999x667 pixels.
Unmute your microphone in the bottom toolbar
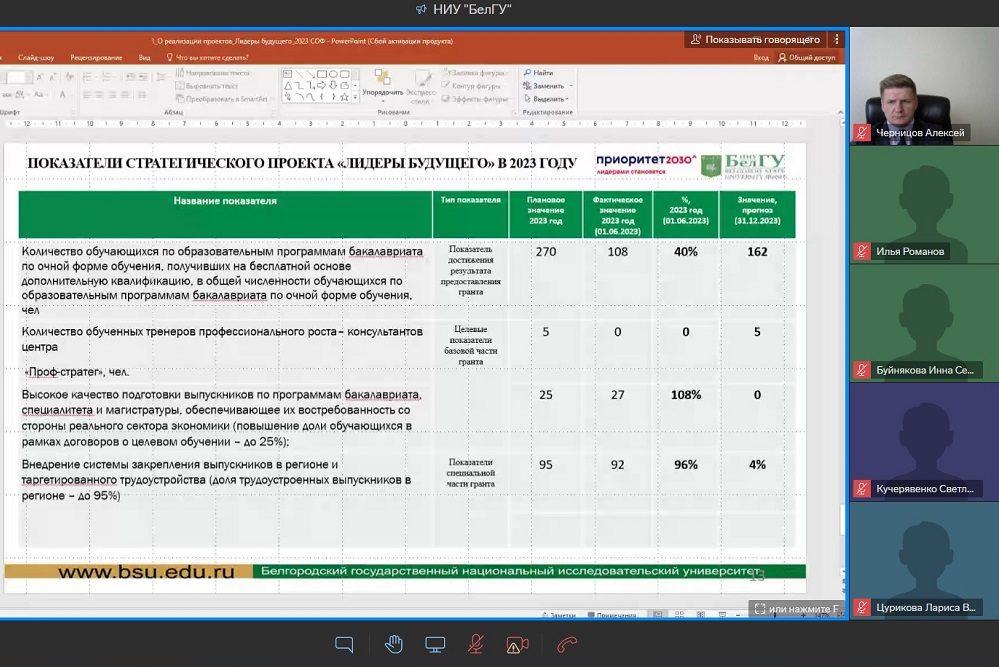point(475,645)
